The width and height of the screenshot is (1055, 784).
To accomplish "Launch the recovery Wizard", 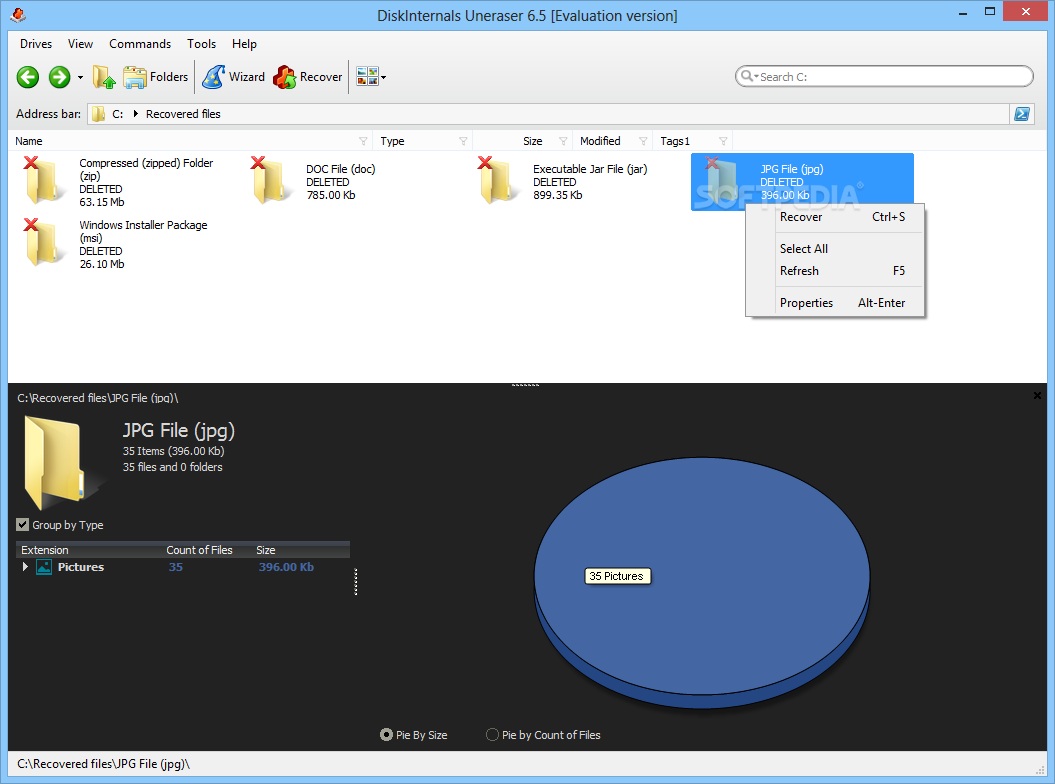I will 233,77.
